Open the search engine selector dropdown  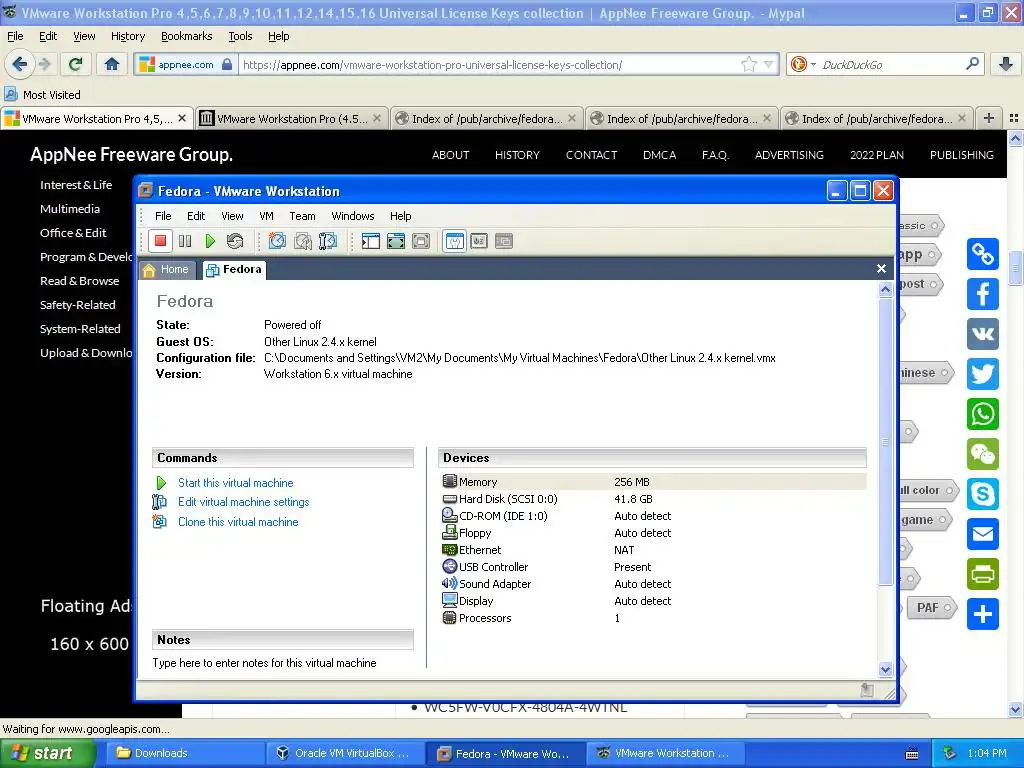(x=803, y=64)
